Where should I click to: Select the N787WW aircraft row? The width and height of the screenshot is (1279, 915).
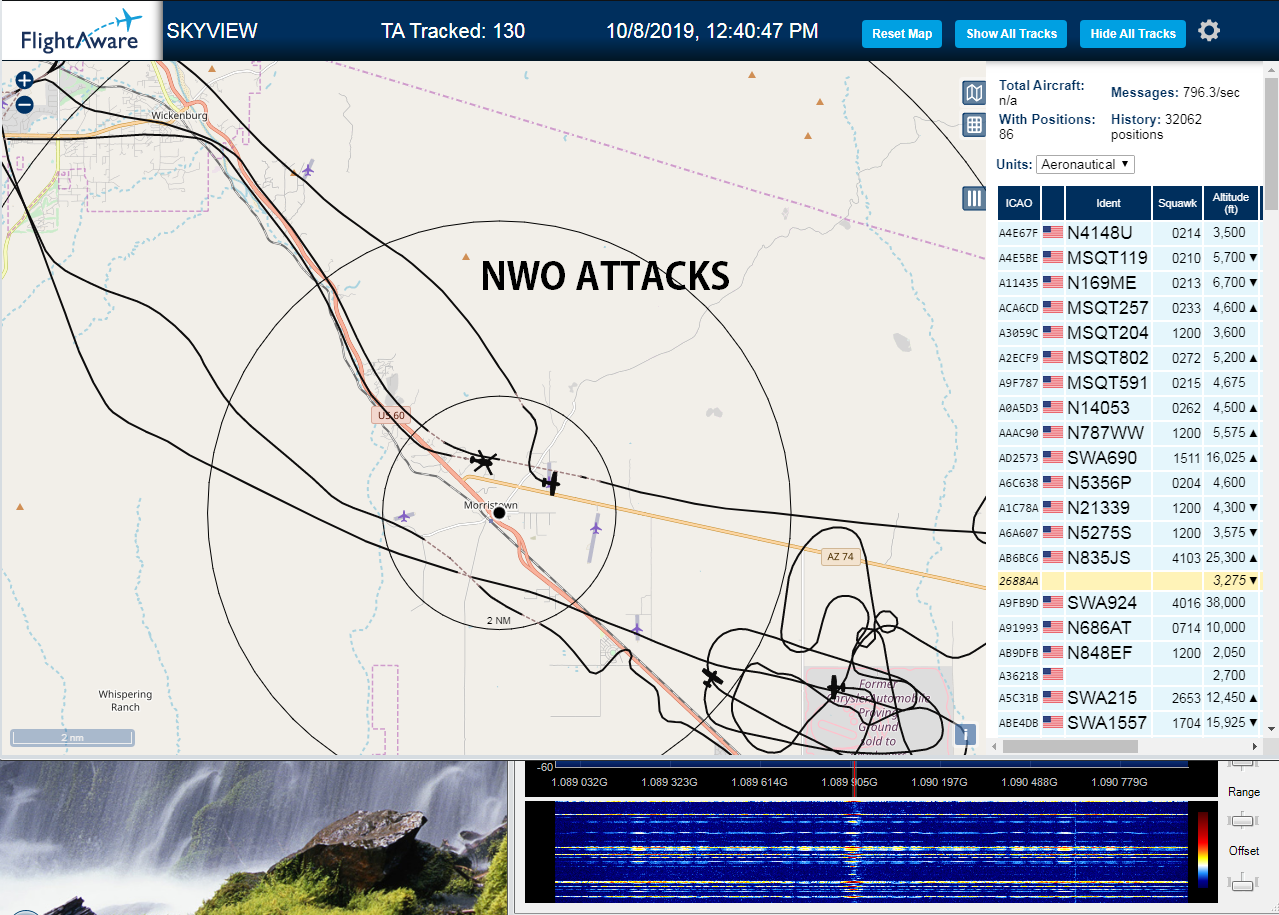[1130, 432]
